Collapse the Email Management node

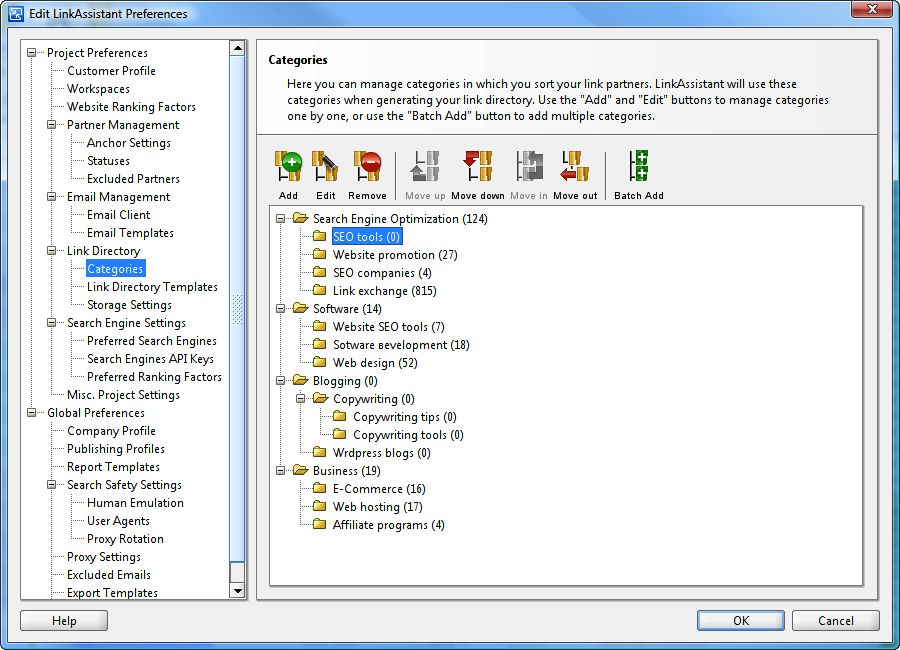click(52, 196)
